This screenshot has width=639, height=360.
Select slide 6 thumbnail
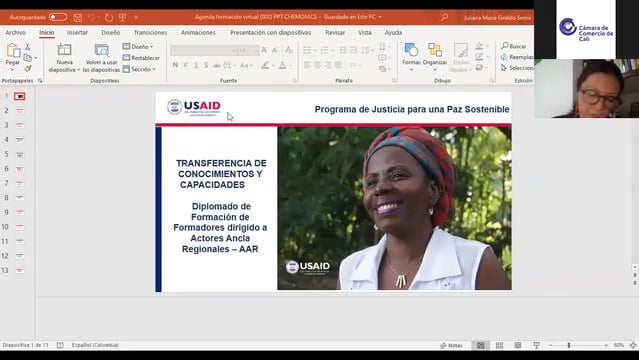point(19,169)
